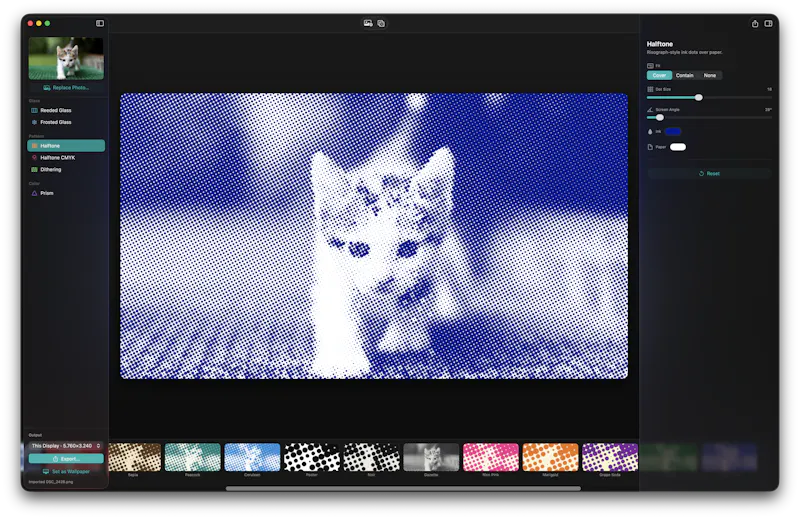Set Fit mode to Cover
800x519 pixels.
tap(659, 76)
